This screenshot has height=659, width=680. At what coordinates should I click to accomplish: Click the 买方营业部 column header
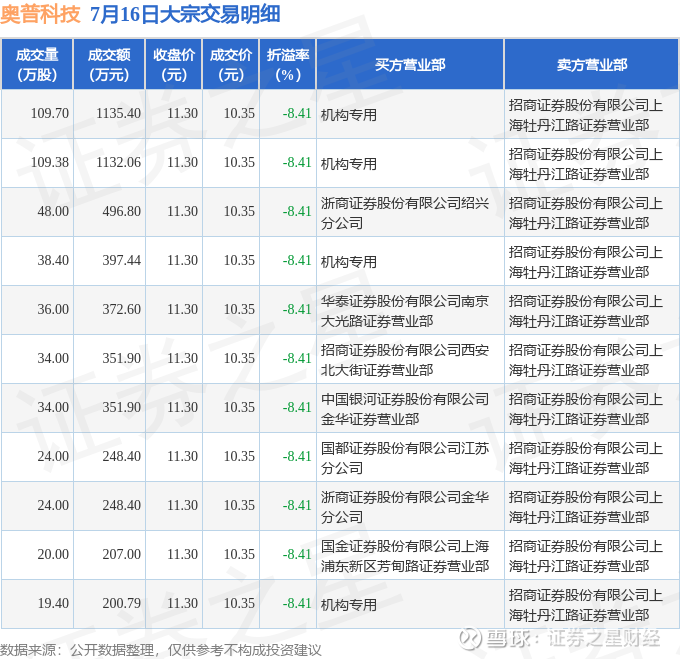[410, 65]
